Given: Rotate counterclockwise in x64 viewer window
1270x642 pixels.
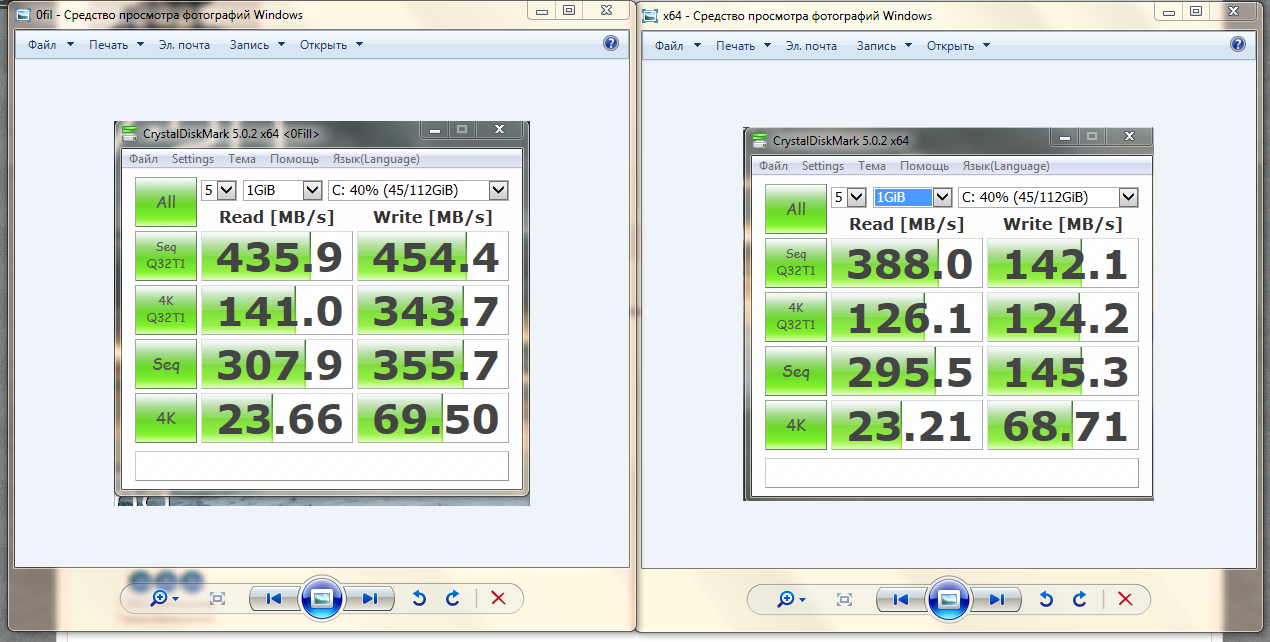Looking at the screenshot, I should (x=1047, y=599).
